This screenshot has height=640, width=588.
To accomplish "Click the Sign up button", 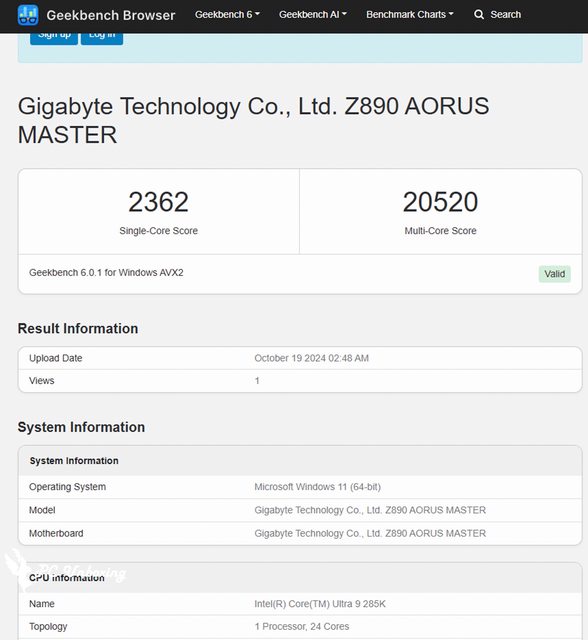I will click(x=54, y=38).
